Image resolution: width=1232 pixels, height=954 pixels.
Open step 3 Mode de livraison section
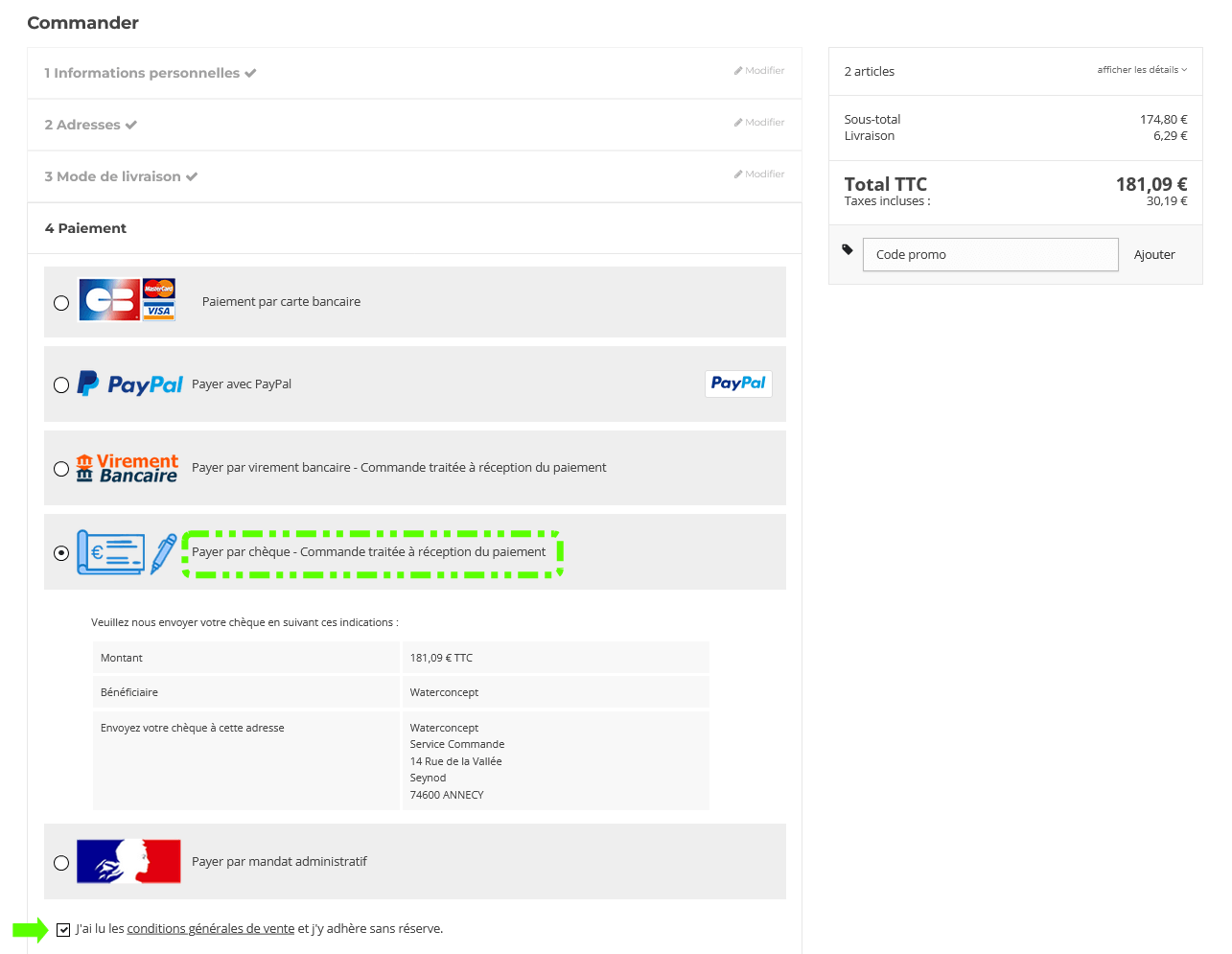pos(113,176)
